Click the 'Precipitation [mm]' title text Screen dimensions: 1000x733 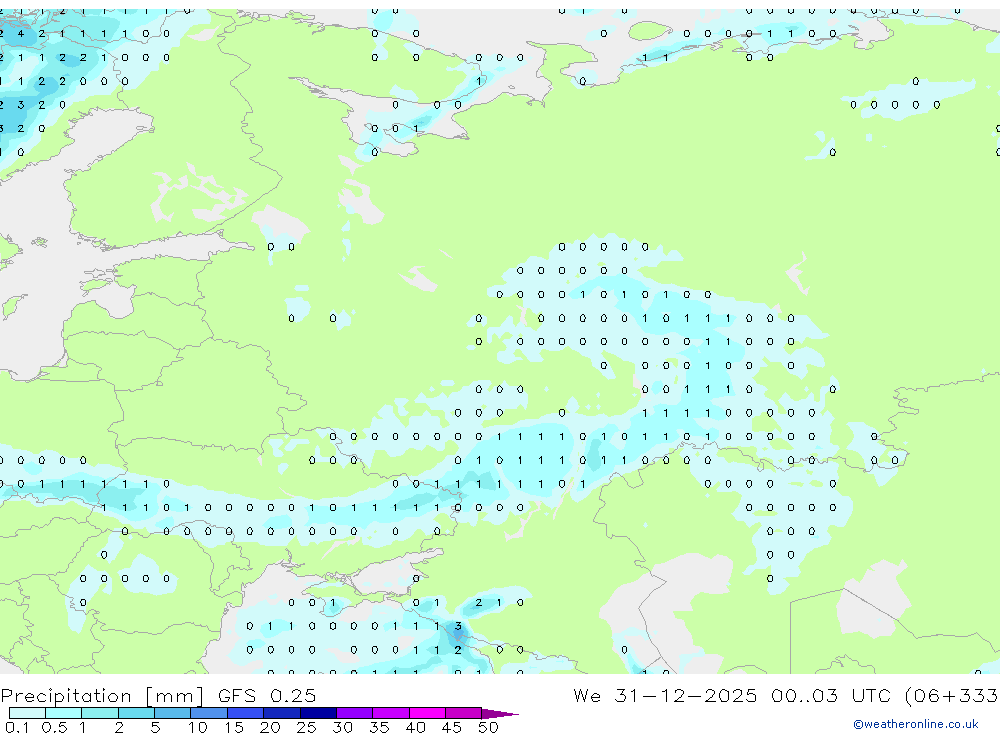click(101, 695)
